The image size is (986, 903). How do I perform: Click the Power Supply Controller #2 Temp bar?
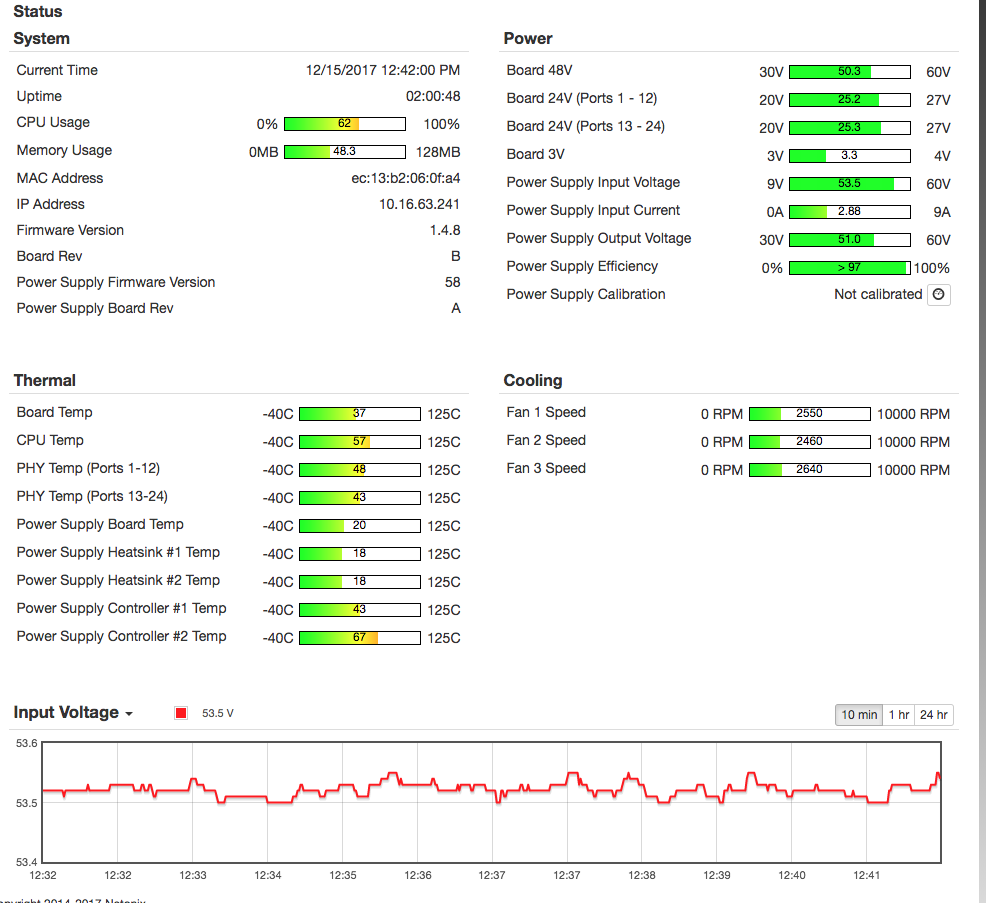[x=359, y=638]
